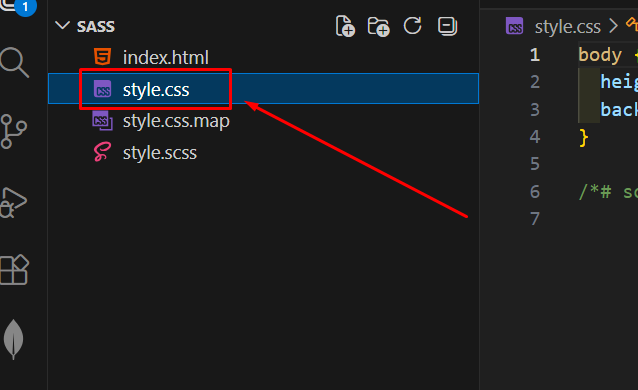Refresh the Explorer file list
The image size is (638, 390).
[412, 26]
